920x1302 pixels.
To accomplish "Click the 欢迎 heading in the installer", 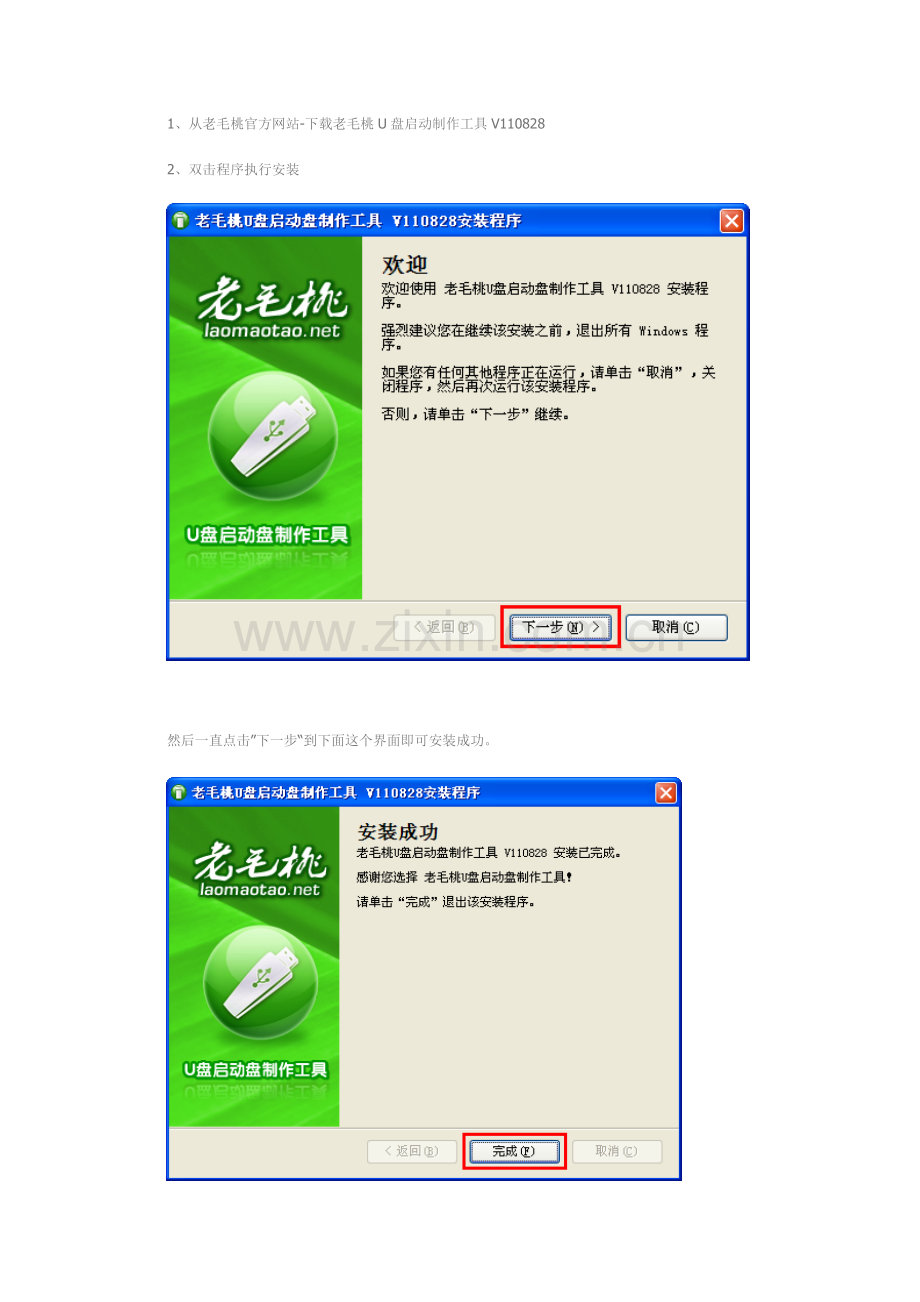I will 405,265.
